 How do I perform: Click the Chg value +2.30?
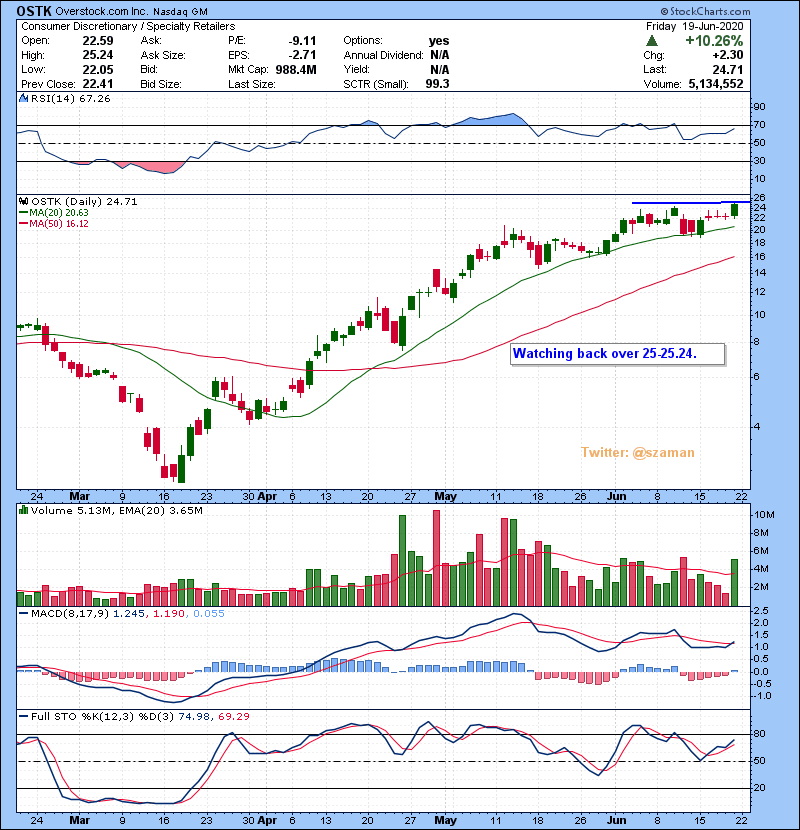pos(728,55)
